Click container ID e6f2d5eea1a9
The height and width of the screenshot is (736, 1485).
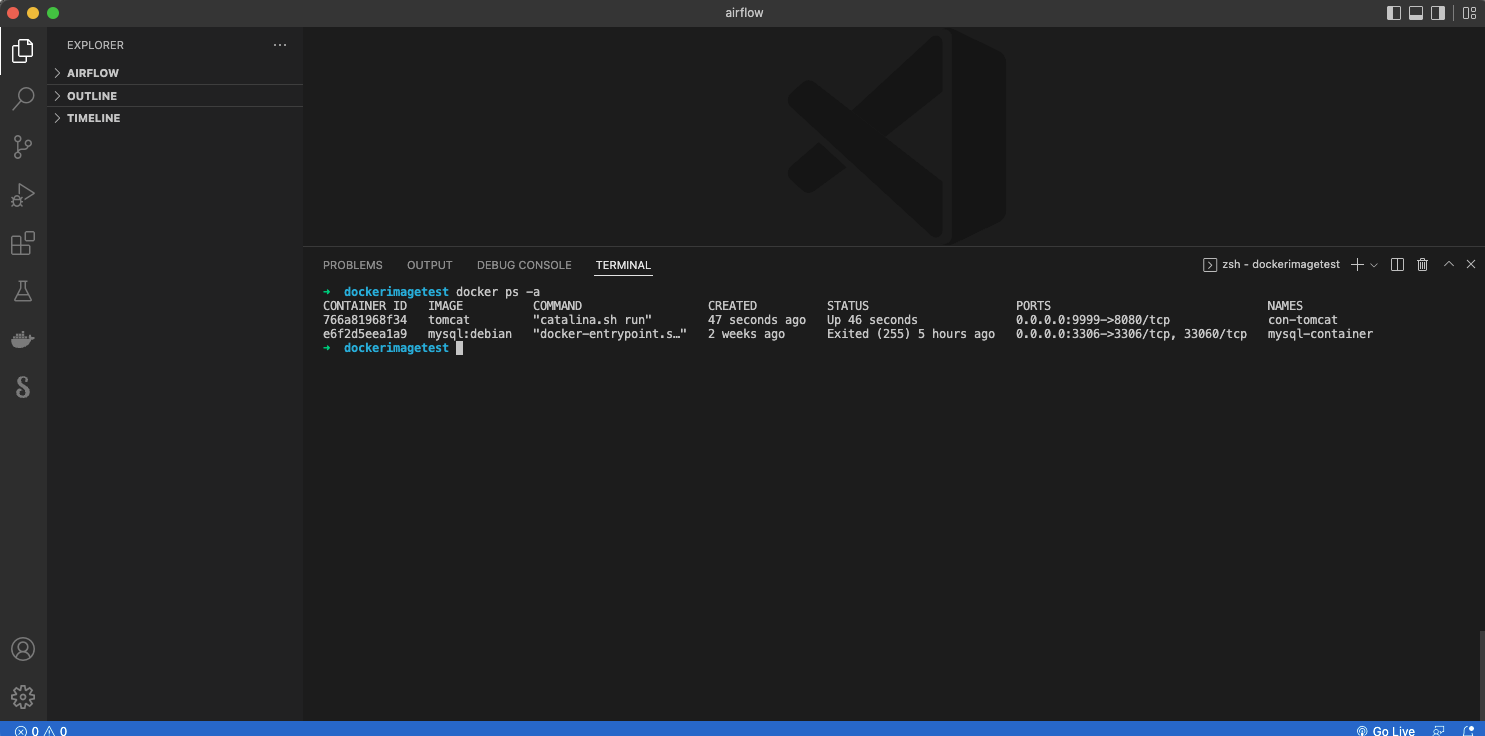pos(365,334)
